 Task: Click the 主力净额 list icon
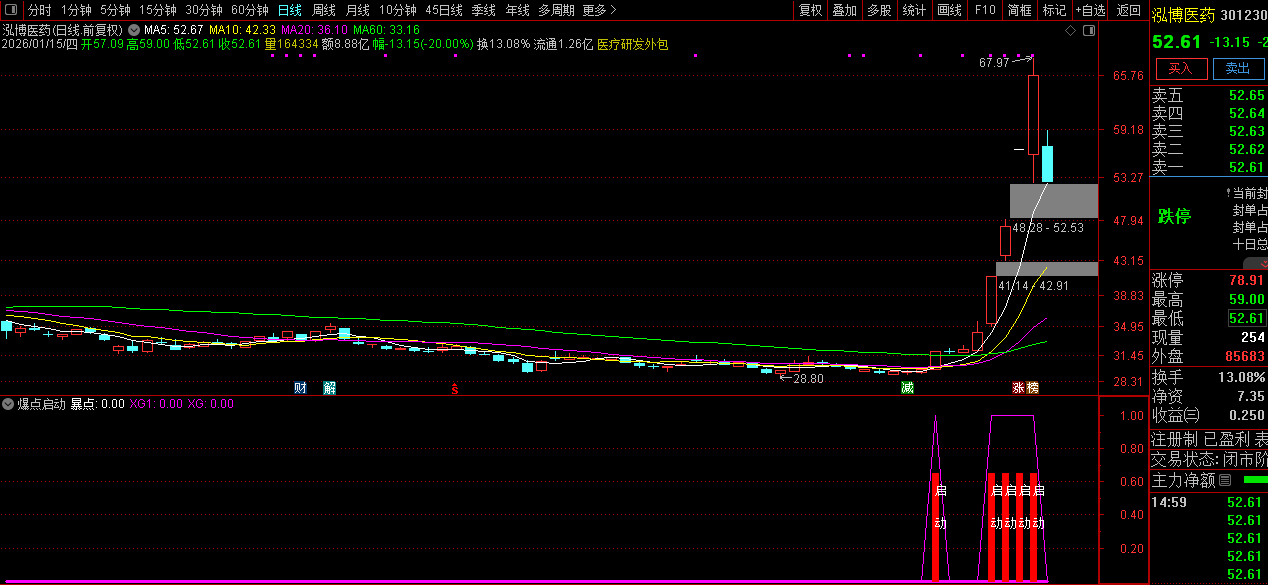1224,480
